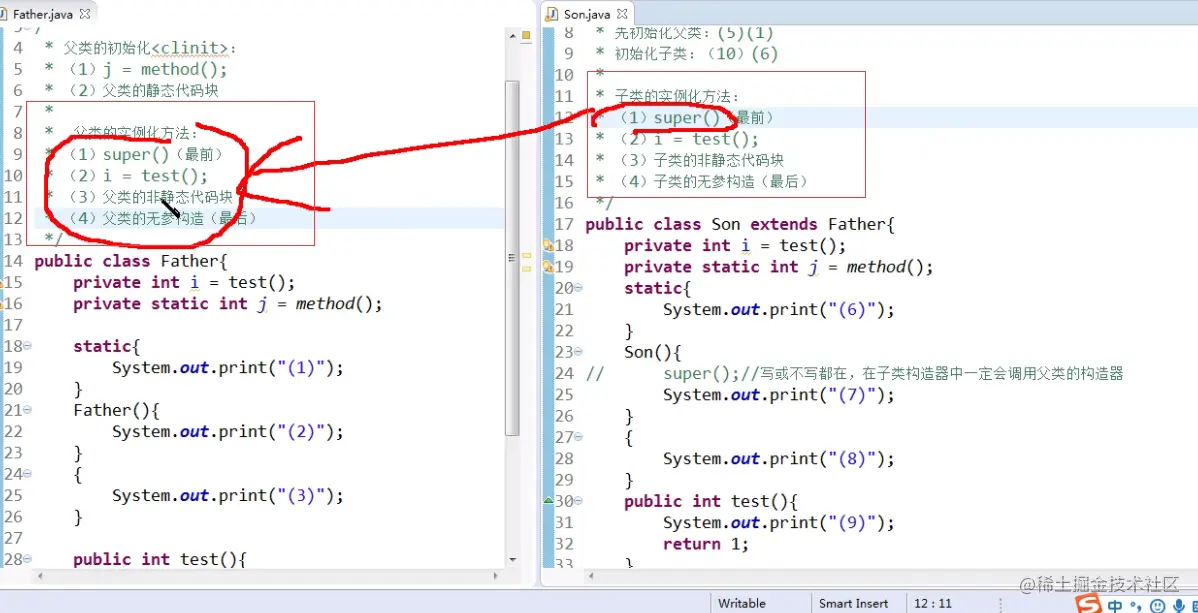Click 'Son(){' constructor declaration
Screen dimensions: 1198x613
pyautogui.click(x=652, y=353)
